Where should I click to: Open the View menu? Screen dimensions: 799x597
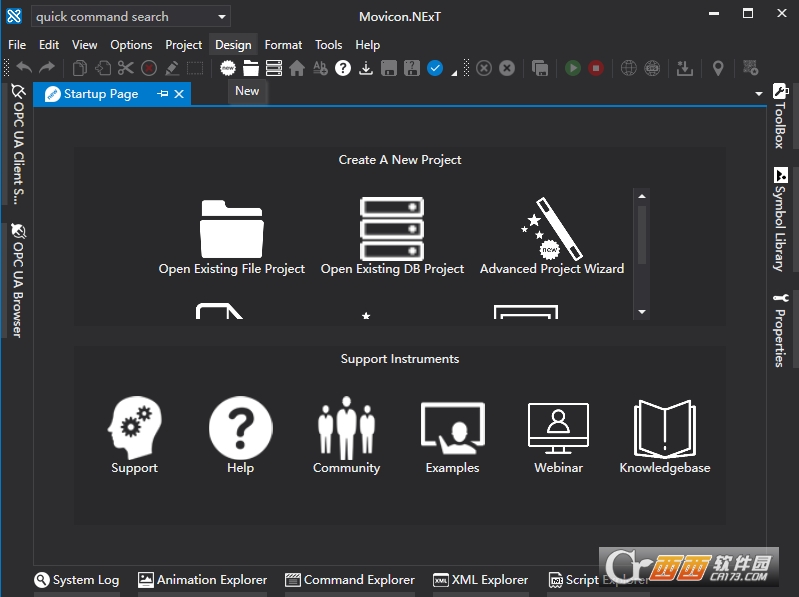pos(85,45)
